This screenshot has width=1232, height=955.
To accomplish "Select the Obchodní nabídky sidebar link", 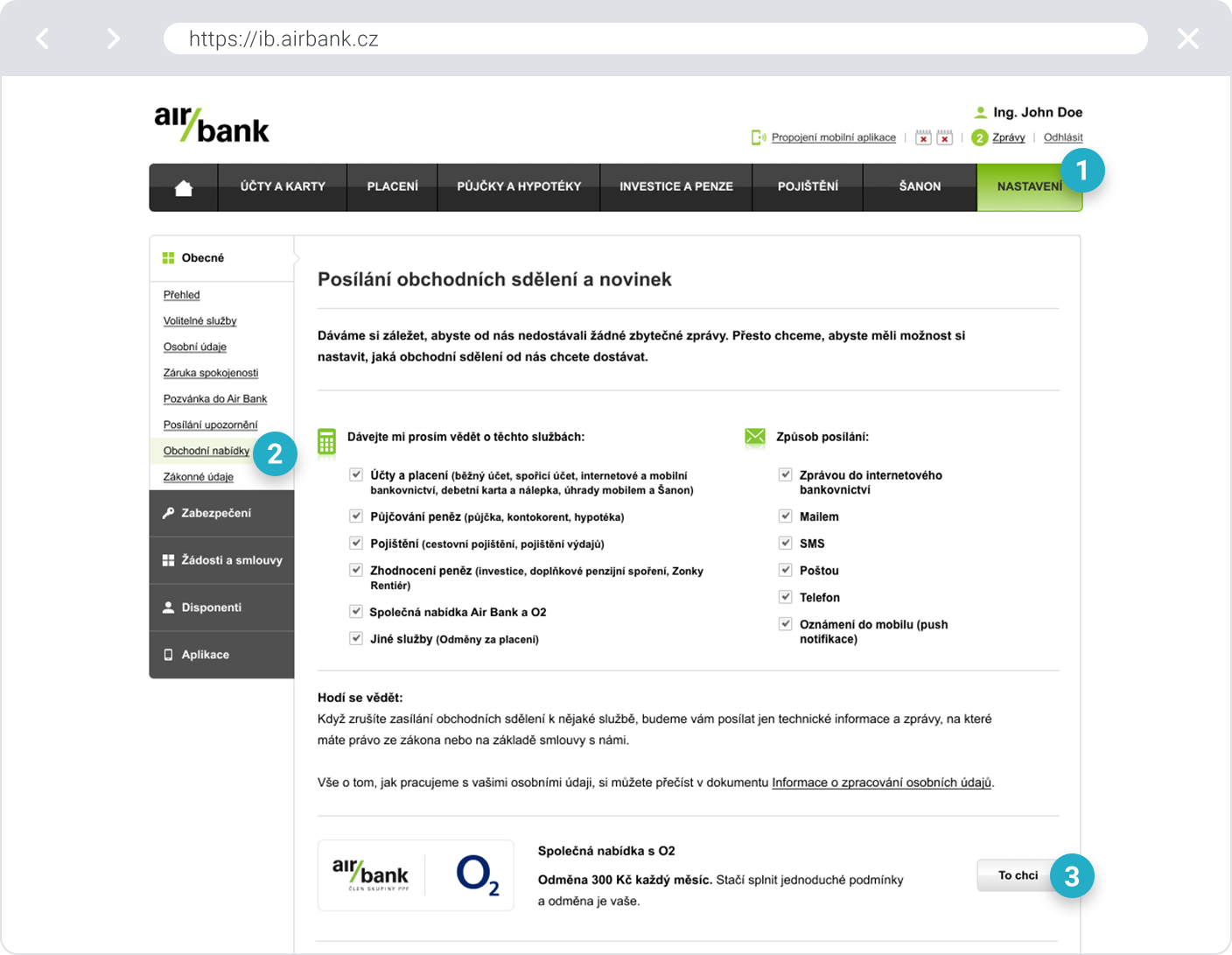I will tap(206, 451).
